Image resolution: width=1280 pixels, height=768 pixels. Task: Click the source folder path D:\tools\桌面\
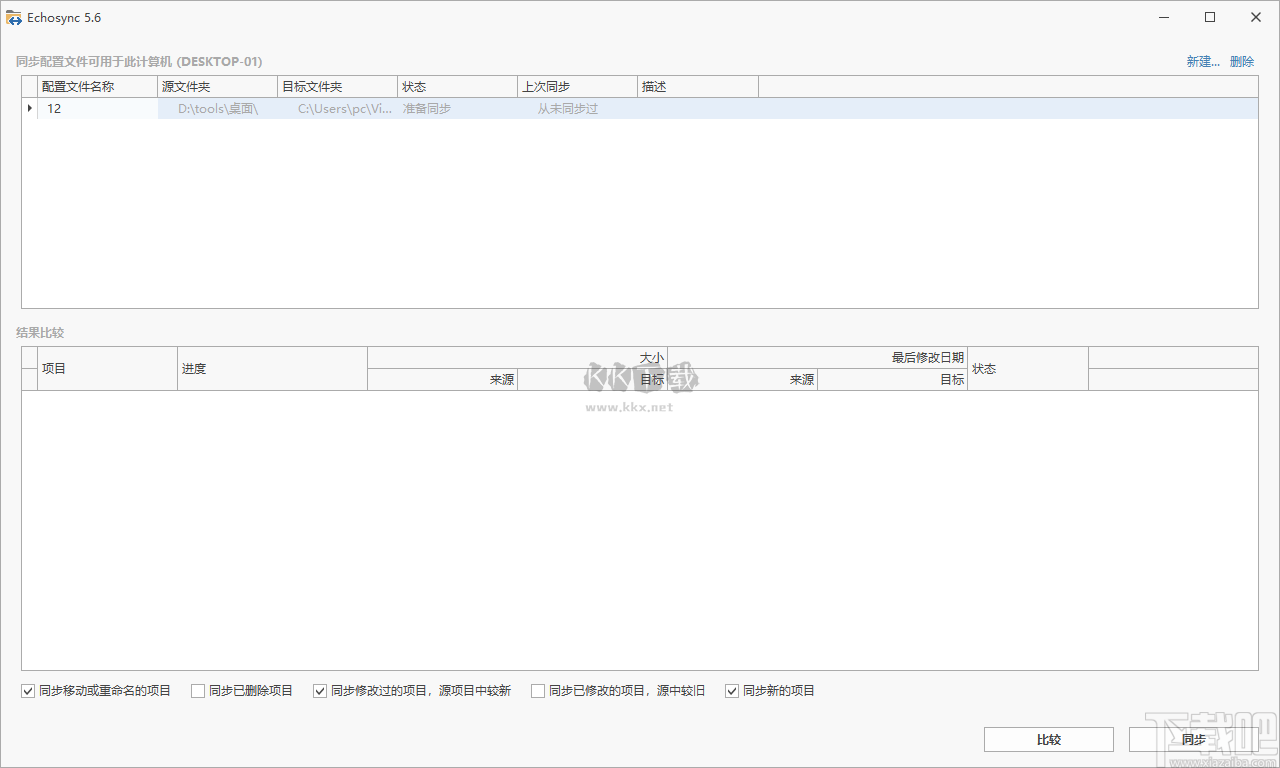(216, 108)
